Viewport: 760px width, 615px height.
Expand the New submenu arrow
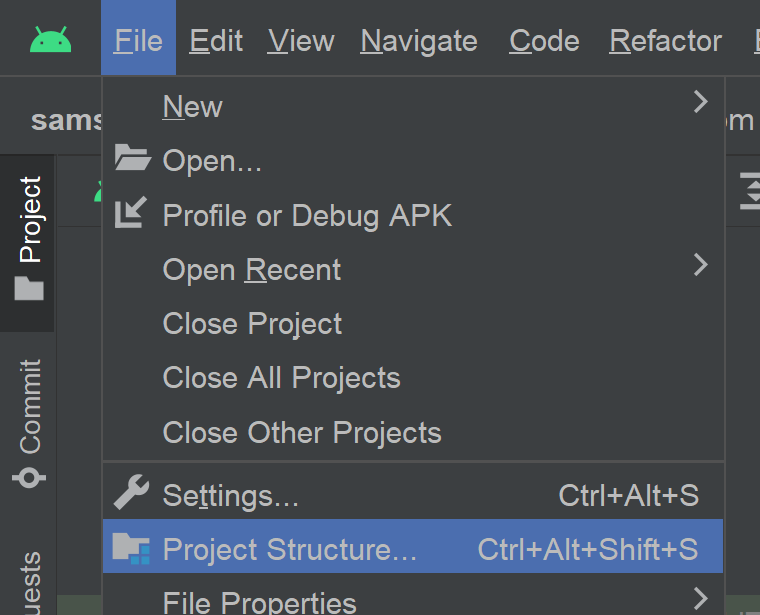(x=700, y=102)
